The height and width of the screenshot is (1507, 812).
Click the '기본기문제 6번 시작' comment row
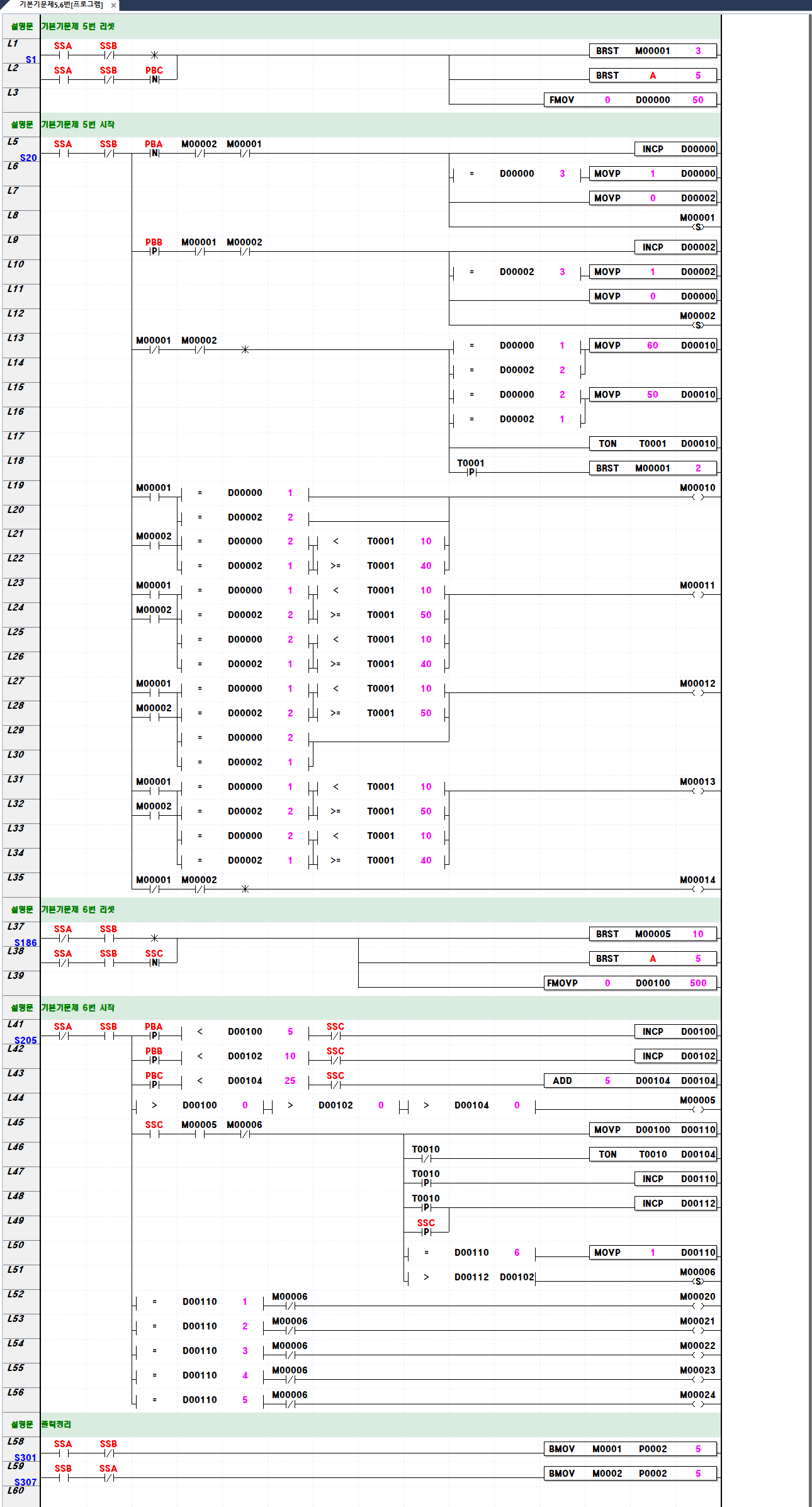coord(78,1008)
